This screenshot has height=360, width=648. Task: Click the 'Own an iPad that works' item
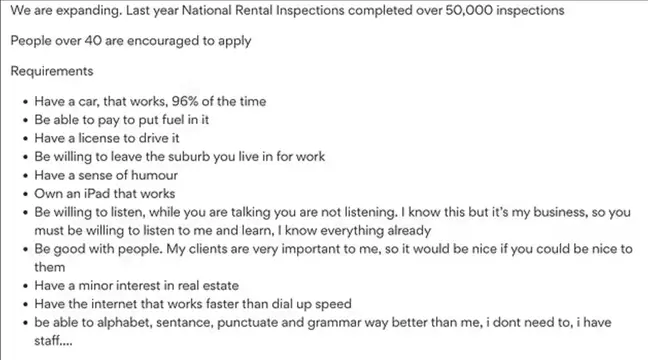tap(105, 193)
